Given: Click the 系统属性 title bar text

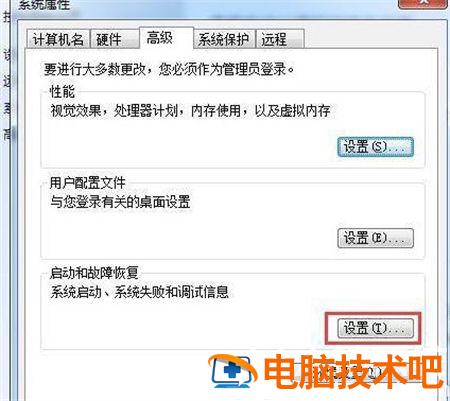Looking at the screenshot, I should (x=44, y=5).
